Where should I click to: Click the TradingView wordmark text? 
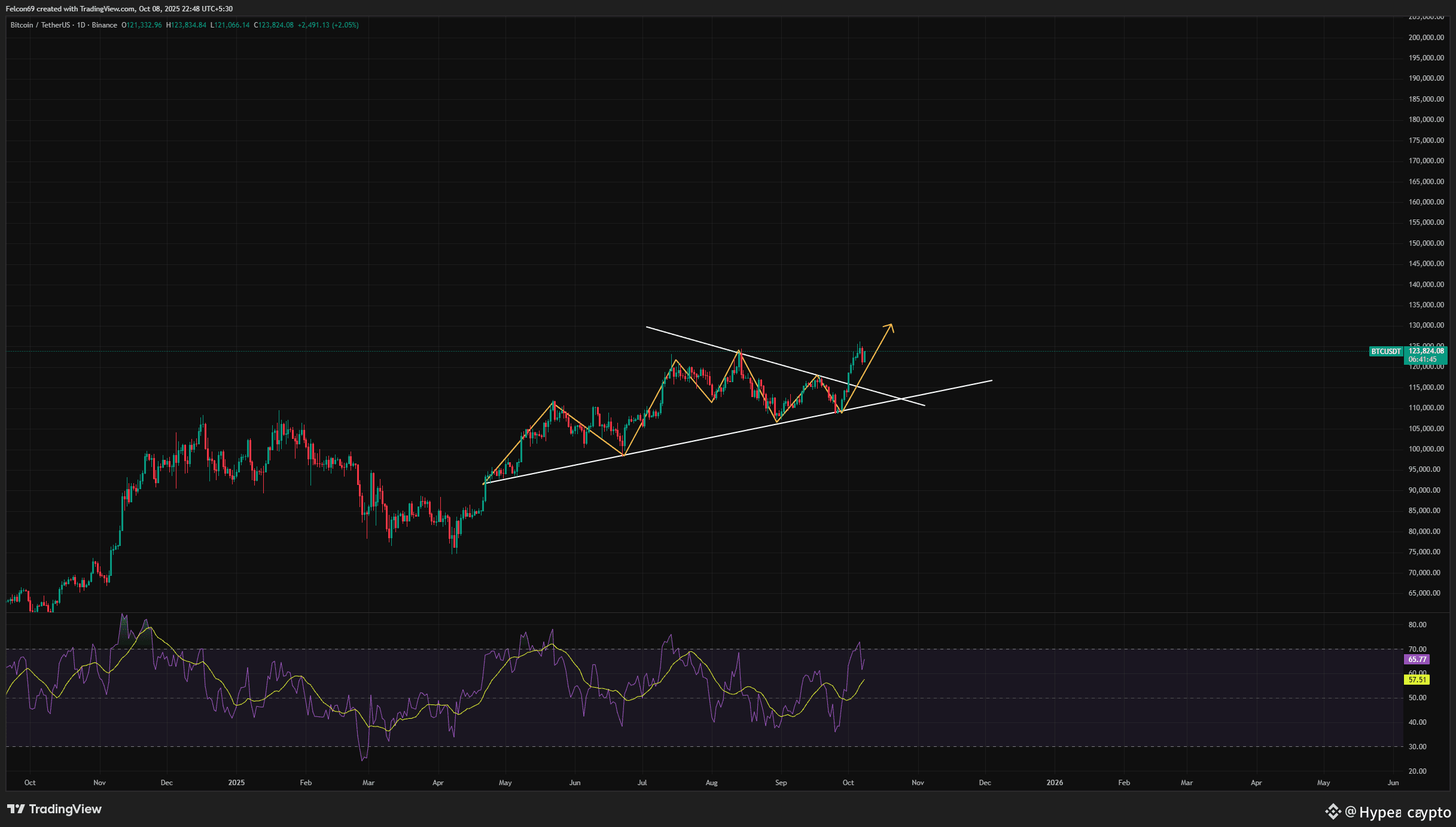click(x=65, y=809)
